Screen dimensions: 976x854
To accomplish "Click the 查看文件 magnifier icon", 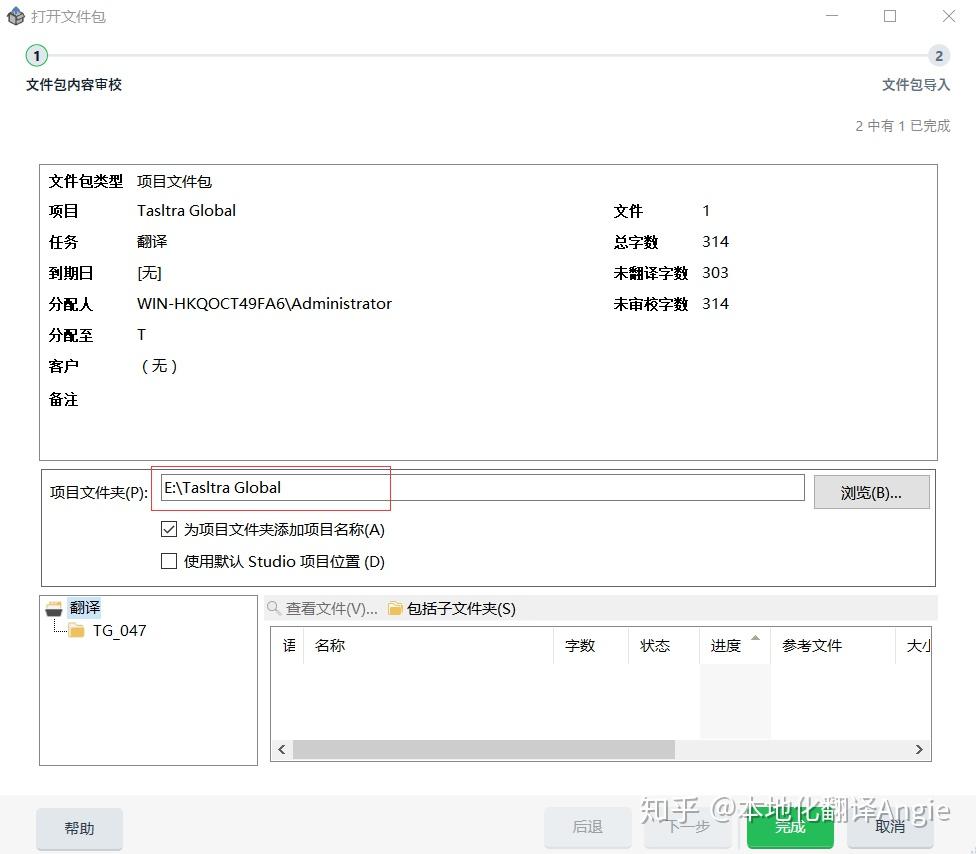I will pos(272,608).
